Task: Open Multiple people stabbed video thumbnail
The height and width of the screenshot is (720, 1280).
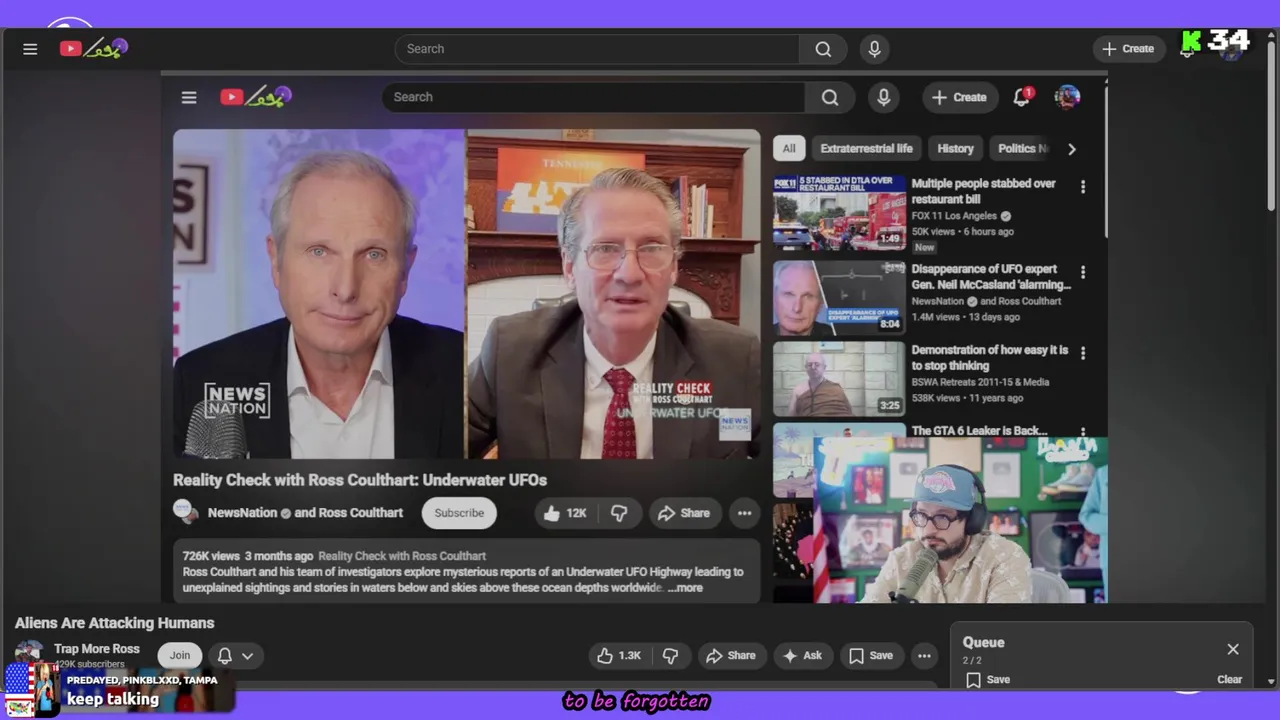Action: (839, 212)
